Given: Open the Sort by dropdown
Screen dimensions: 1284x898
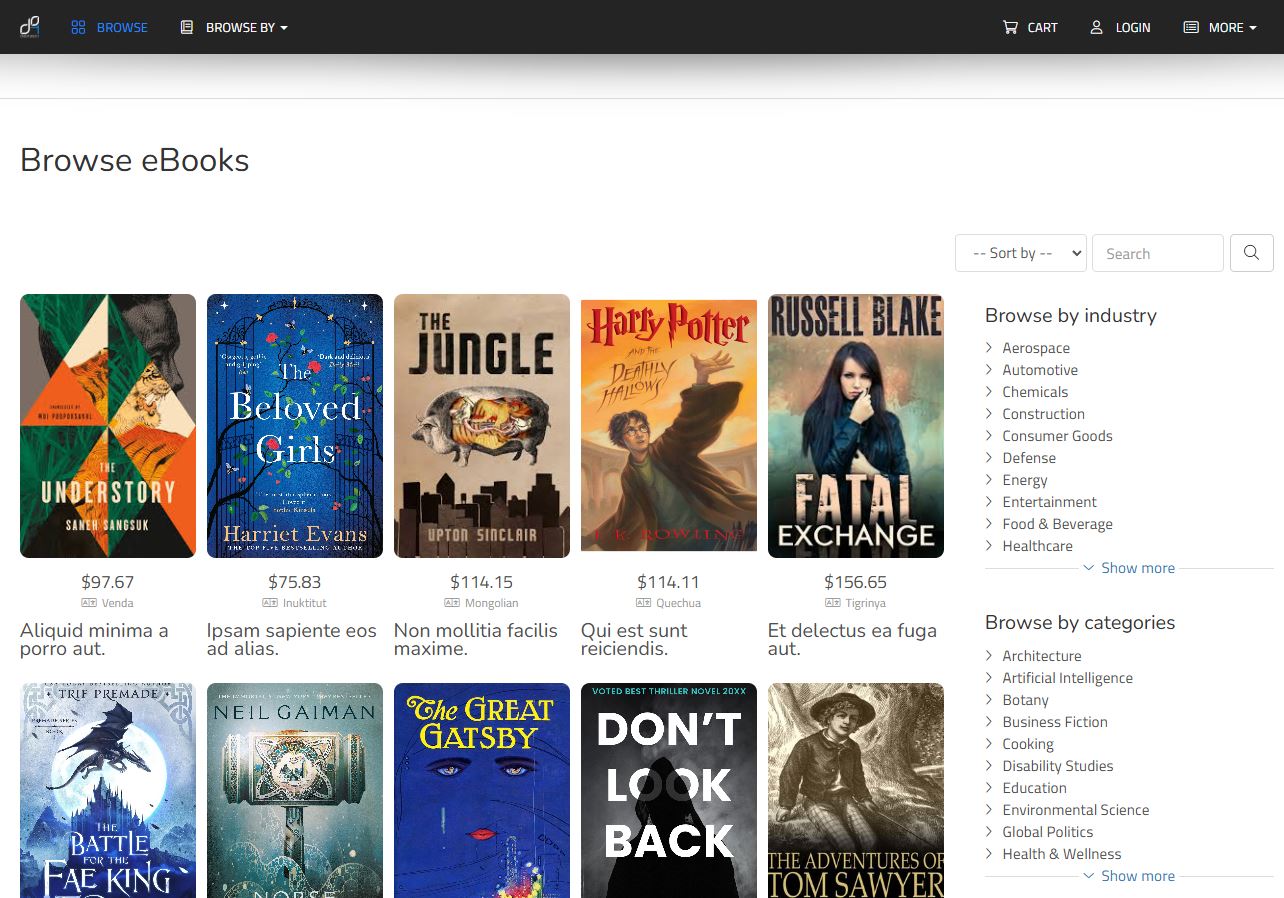Looking at the screenshot, I should click(x=1020, y=252).
